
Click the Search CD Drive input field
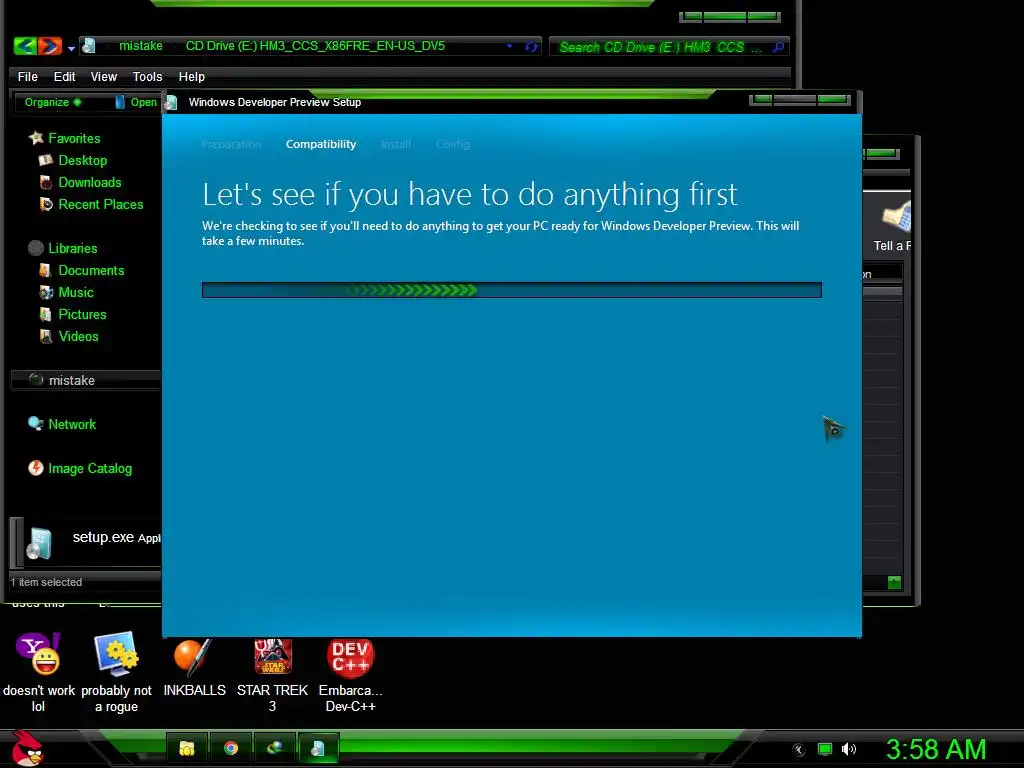[660, 47]
